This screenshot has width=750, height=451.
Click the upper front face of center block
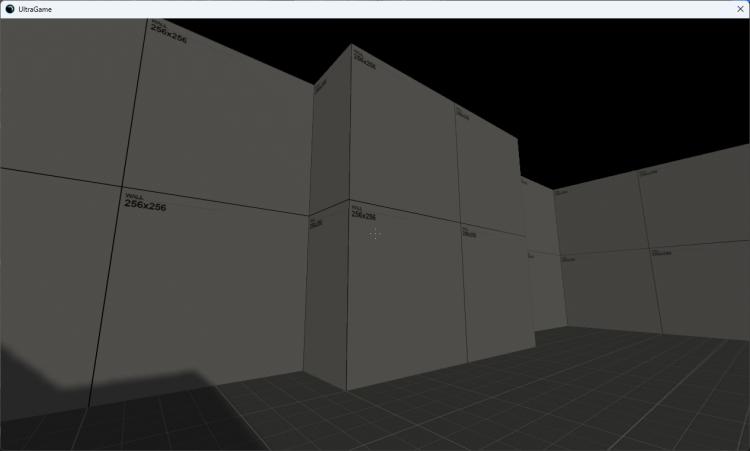point(400,130)
